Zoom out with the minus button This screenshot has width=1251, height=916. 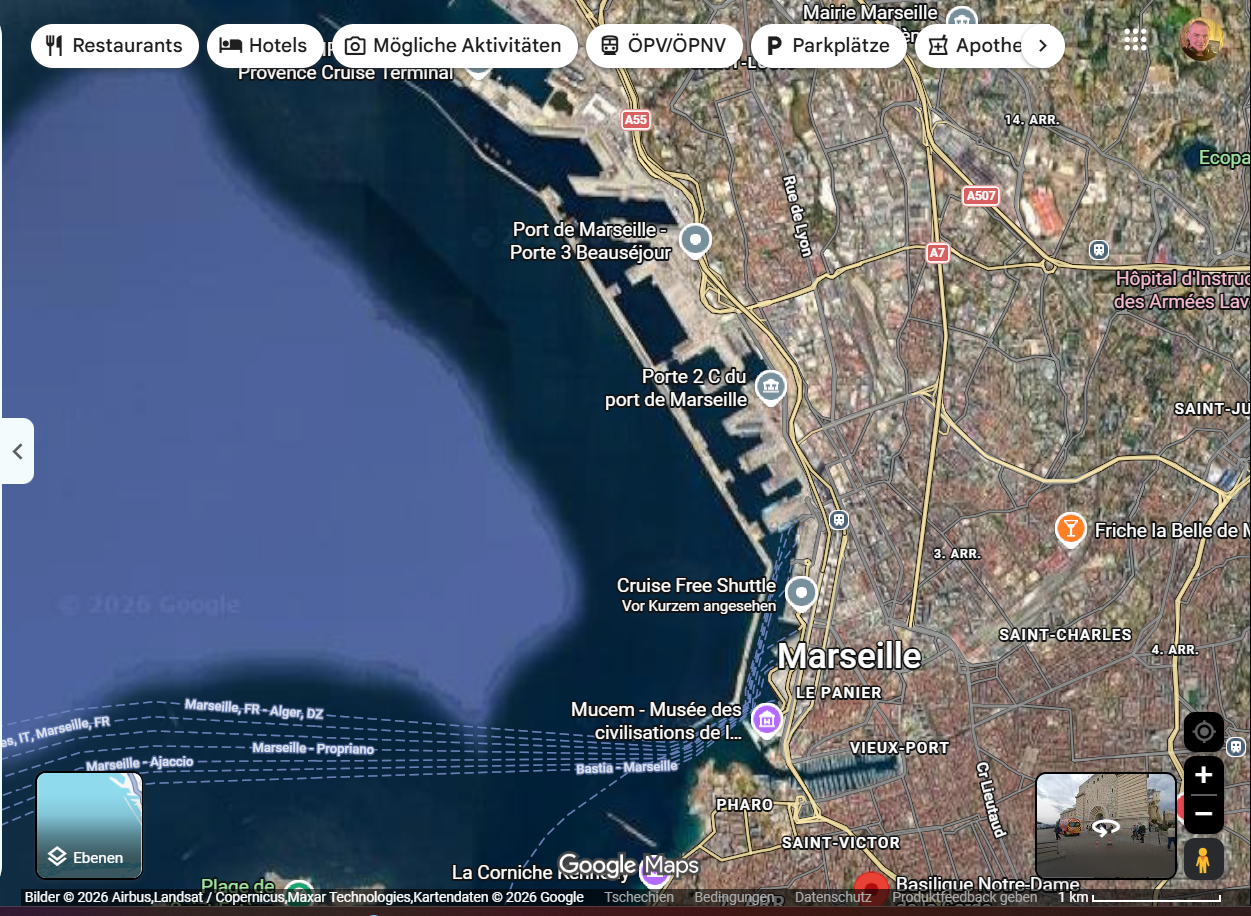[x=1204, y=814]
